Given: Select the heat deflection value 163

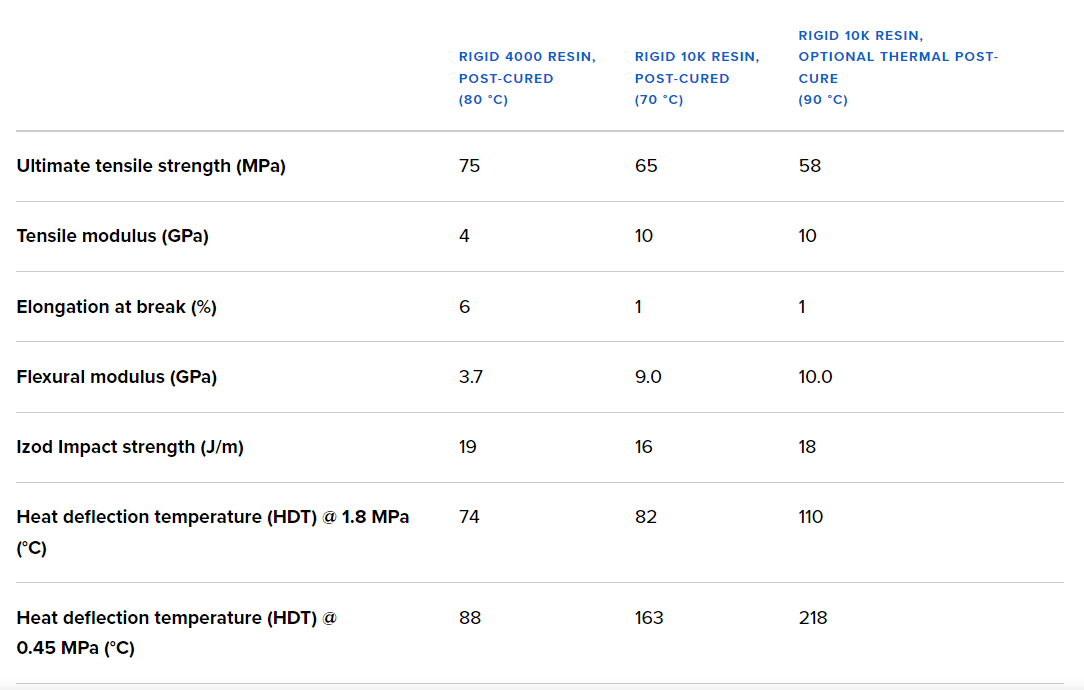Looking at the screenshot, I should pyautogui.click(x=649, y=618).
